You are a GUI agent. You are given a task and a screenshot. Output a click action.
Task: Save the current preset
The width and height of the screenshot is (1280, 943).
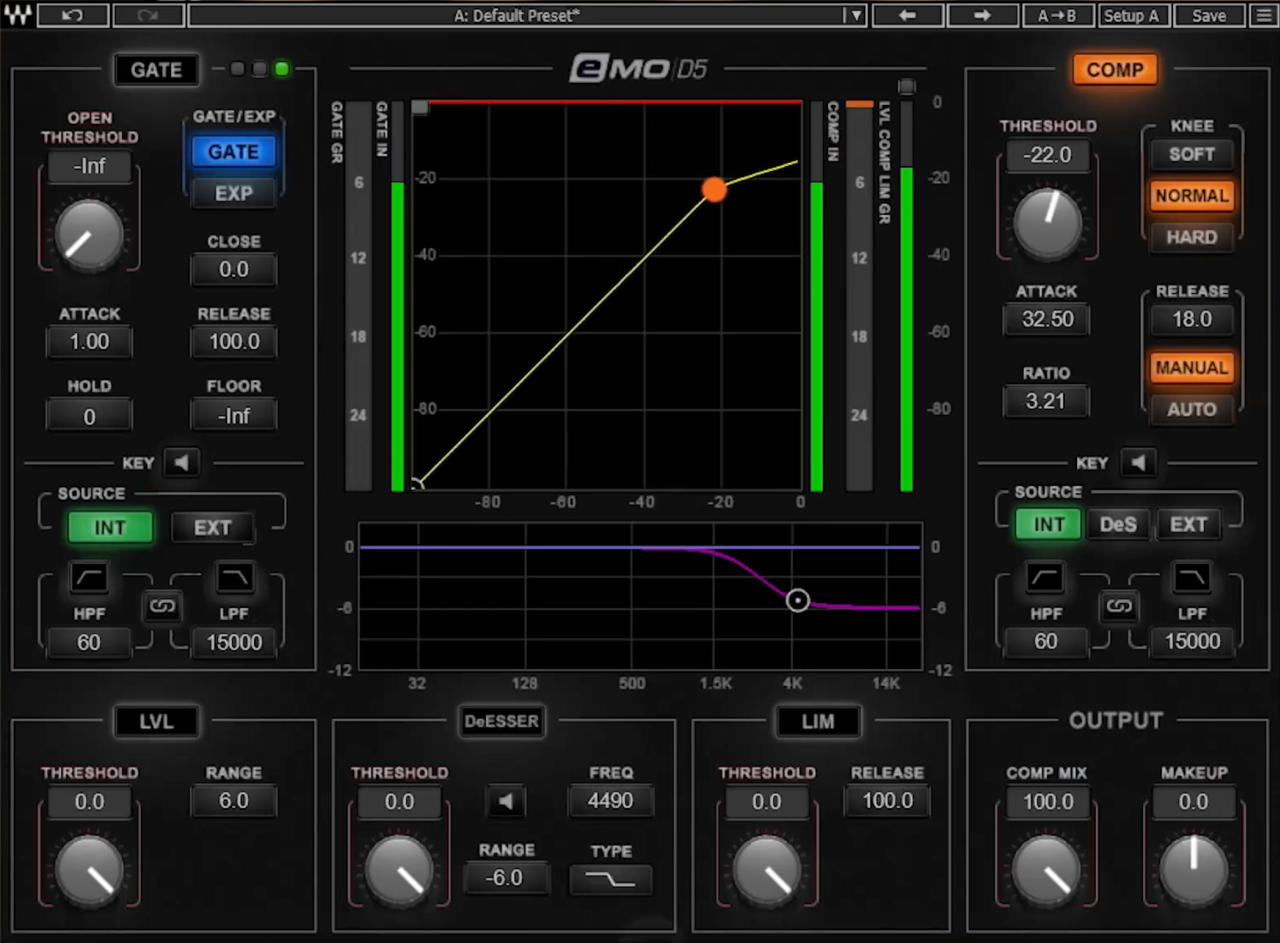tap(1208, 15)
